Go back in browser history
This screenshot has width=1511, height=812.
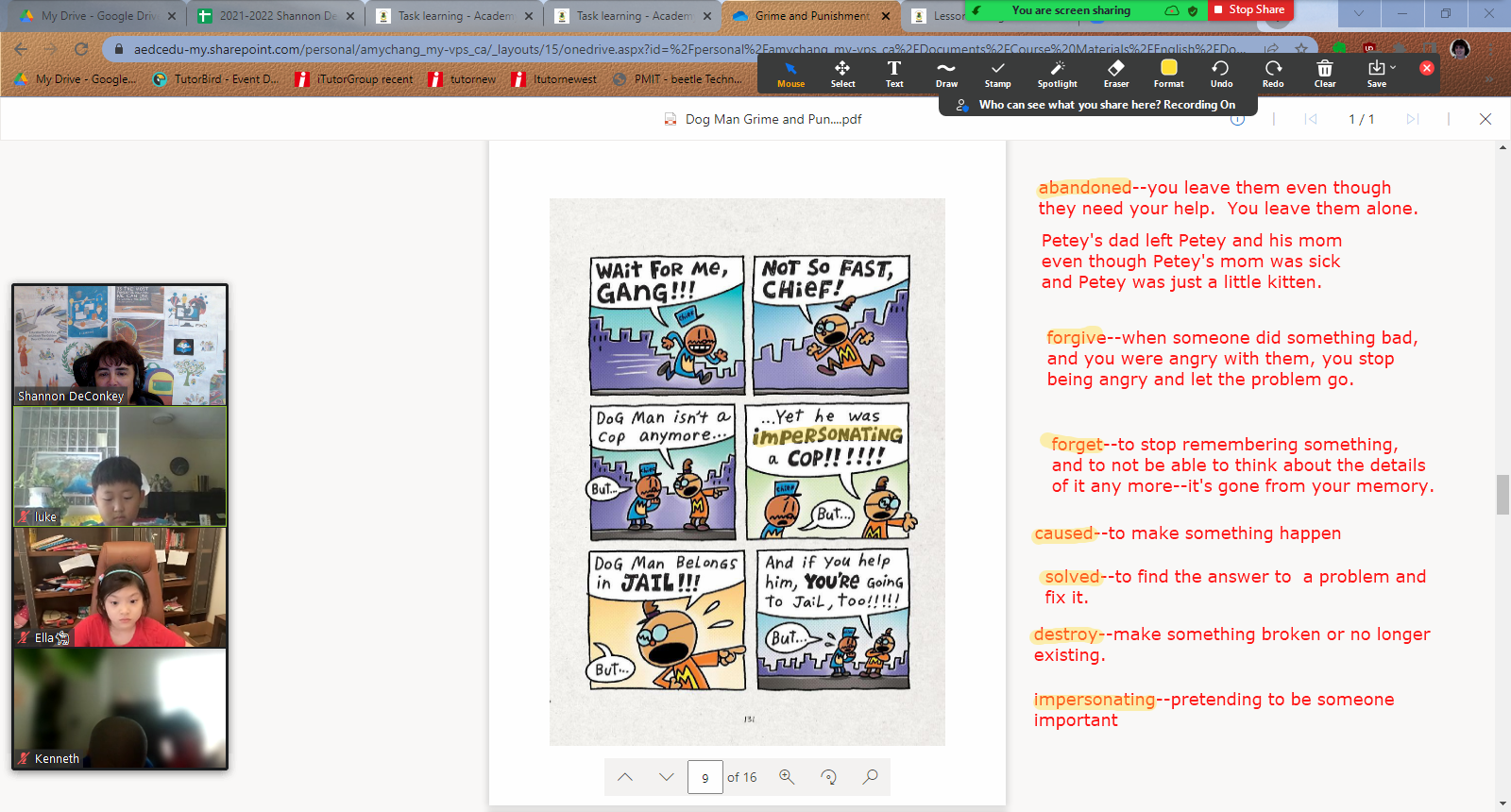[x=21, y=49]
